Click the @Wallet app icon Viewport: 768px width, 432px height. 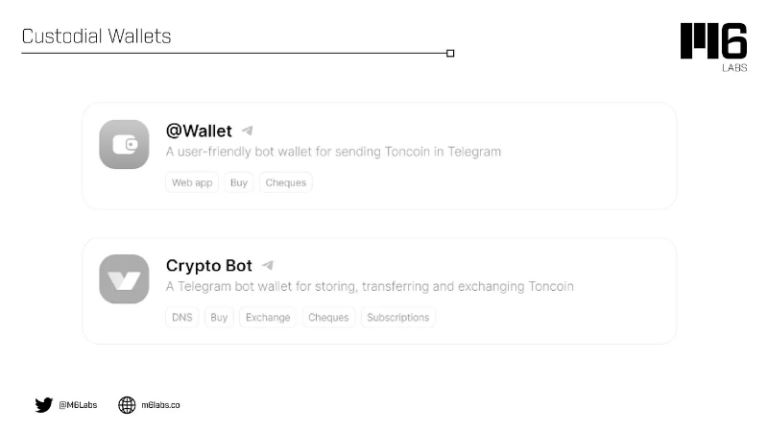124,144
